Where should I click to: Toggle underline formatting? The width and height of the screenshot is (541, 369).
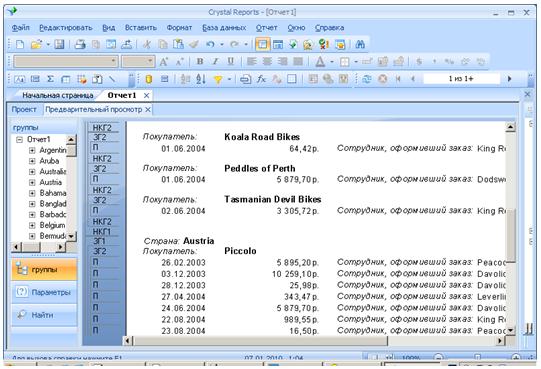230,62
